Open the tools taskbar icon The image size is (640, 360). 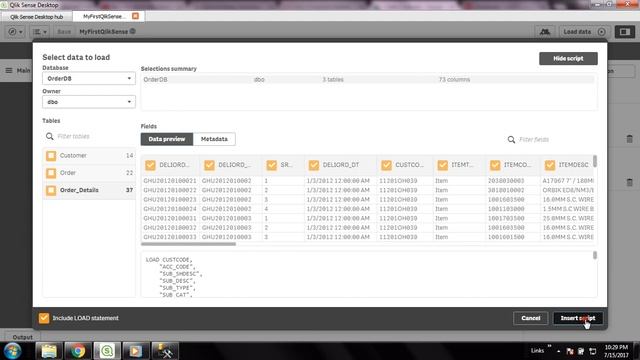click(x=165, y=351)
